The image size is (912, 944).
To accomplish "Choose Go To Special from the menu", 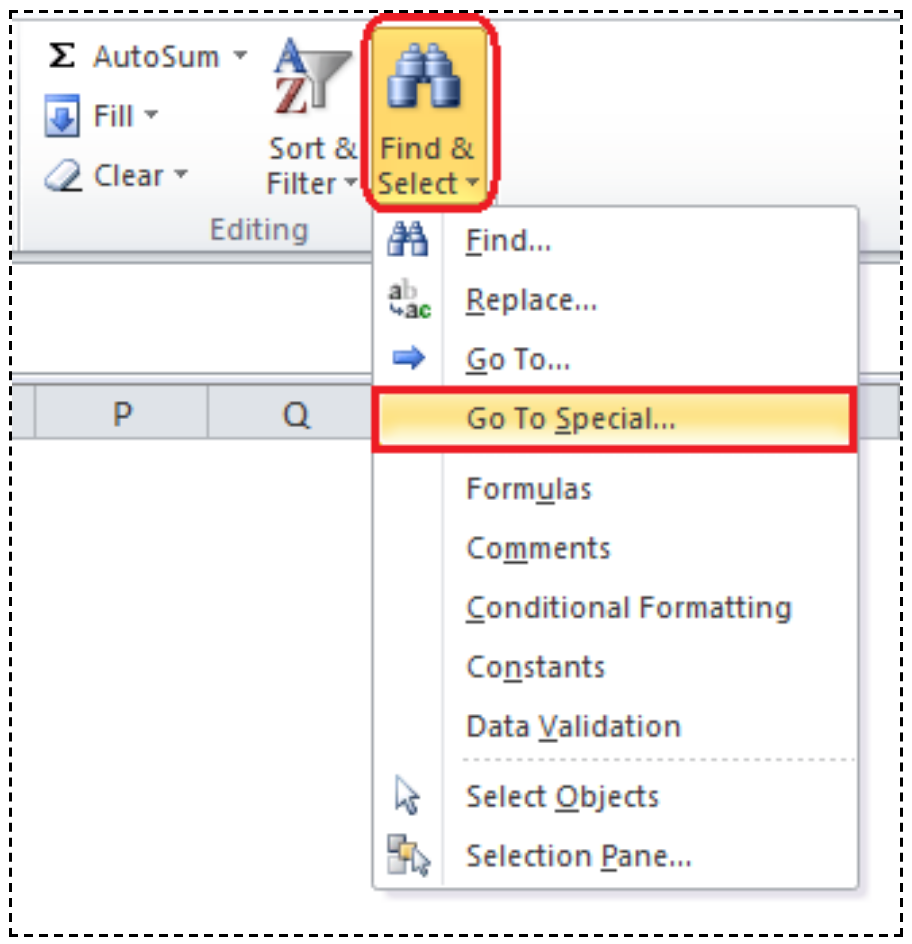I will pyautogui.click(x=570, y=419).
